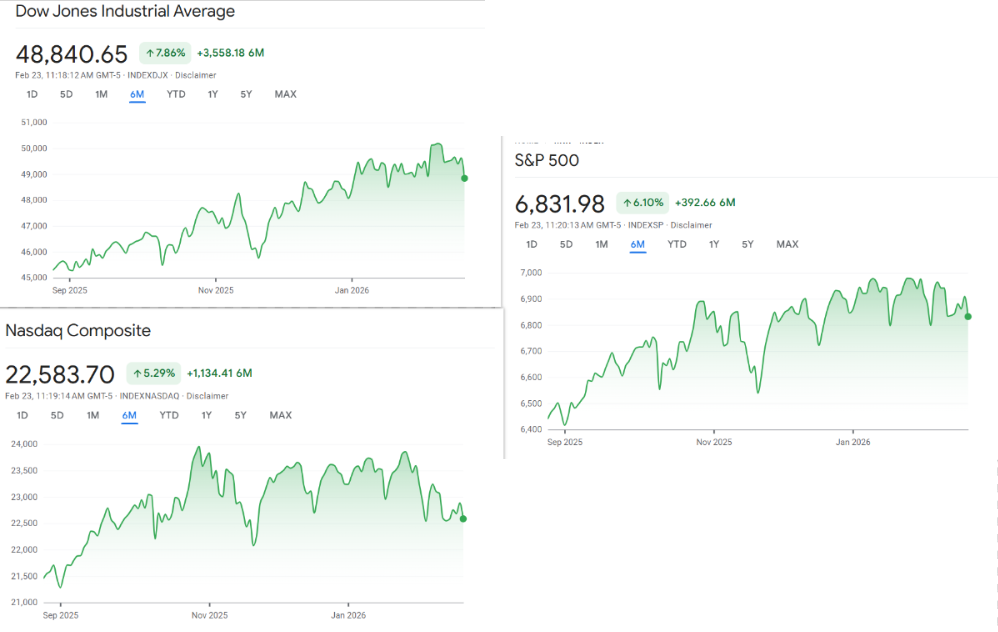Click the green endpoint dot on S&P 500 chart
Screen dimensions: 998x632
click(967, 316)
